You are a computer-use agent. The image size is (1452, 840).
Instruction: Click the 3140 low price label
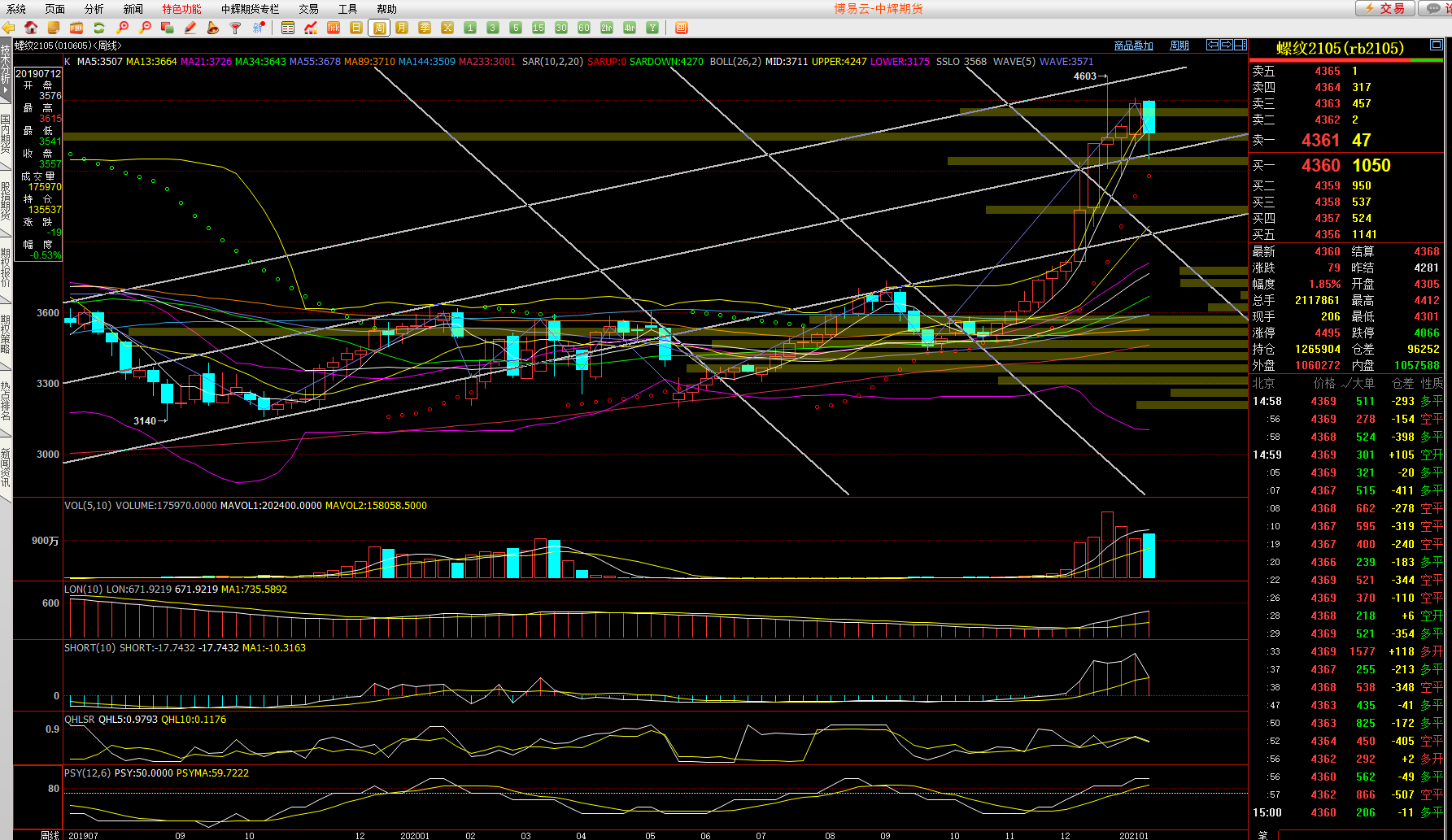[x=145, y=420]
